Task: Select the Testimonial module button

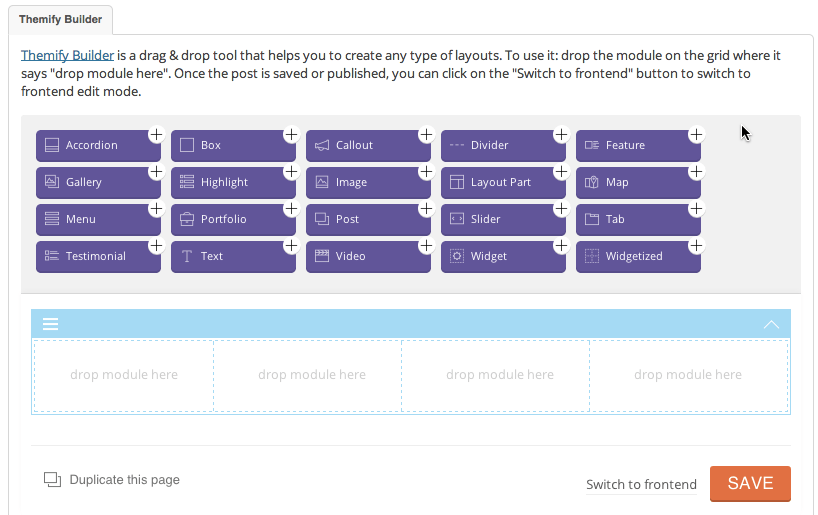Action: click(95, 257)
